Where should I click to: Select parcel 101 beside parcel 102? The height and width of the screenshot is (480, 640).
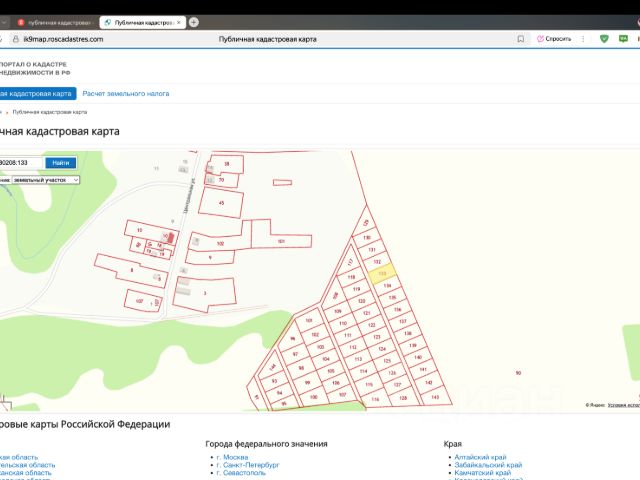(x=281, y=241)
